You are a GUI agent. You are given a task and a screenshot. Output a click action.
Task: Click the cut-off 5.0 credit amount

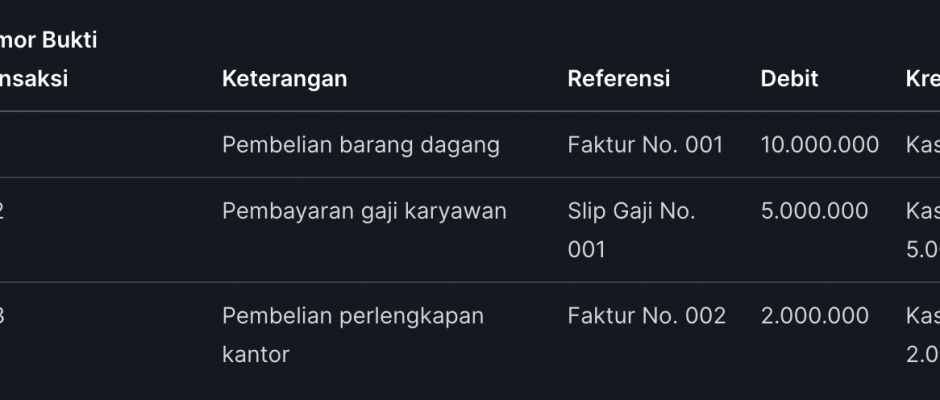tap(922, 249)
